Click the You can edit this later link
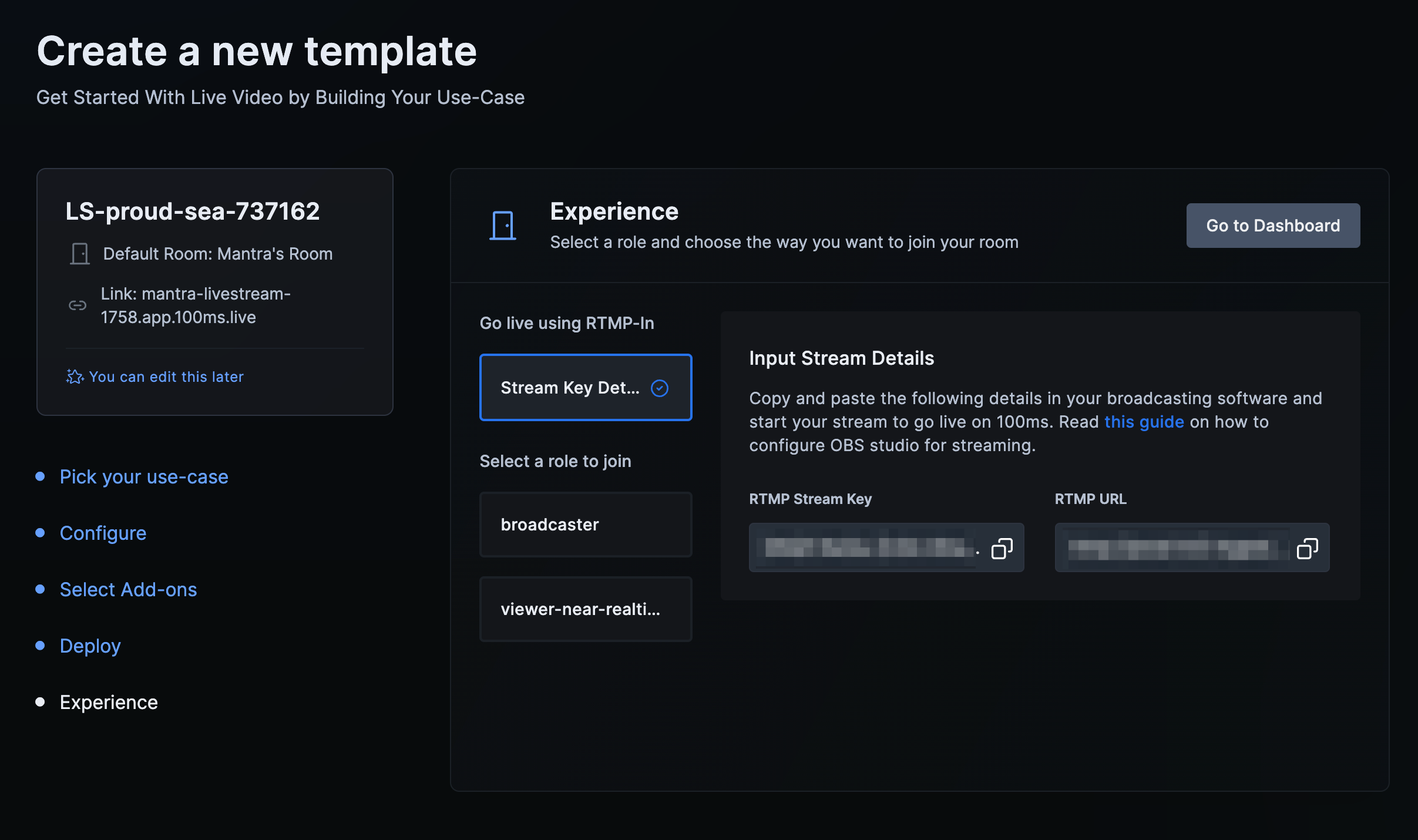The width and height of the screenshot is (1418, 840). 167,377
